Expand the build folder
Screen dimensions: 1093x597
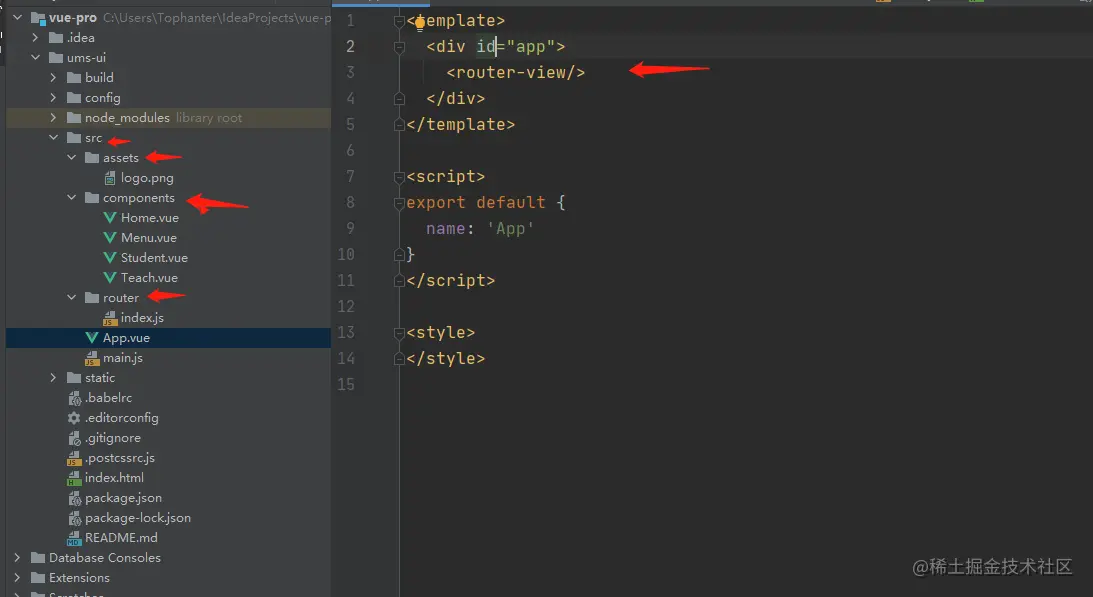54,77
